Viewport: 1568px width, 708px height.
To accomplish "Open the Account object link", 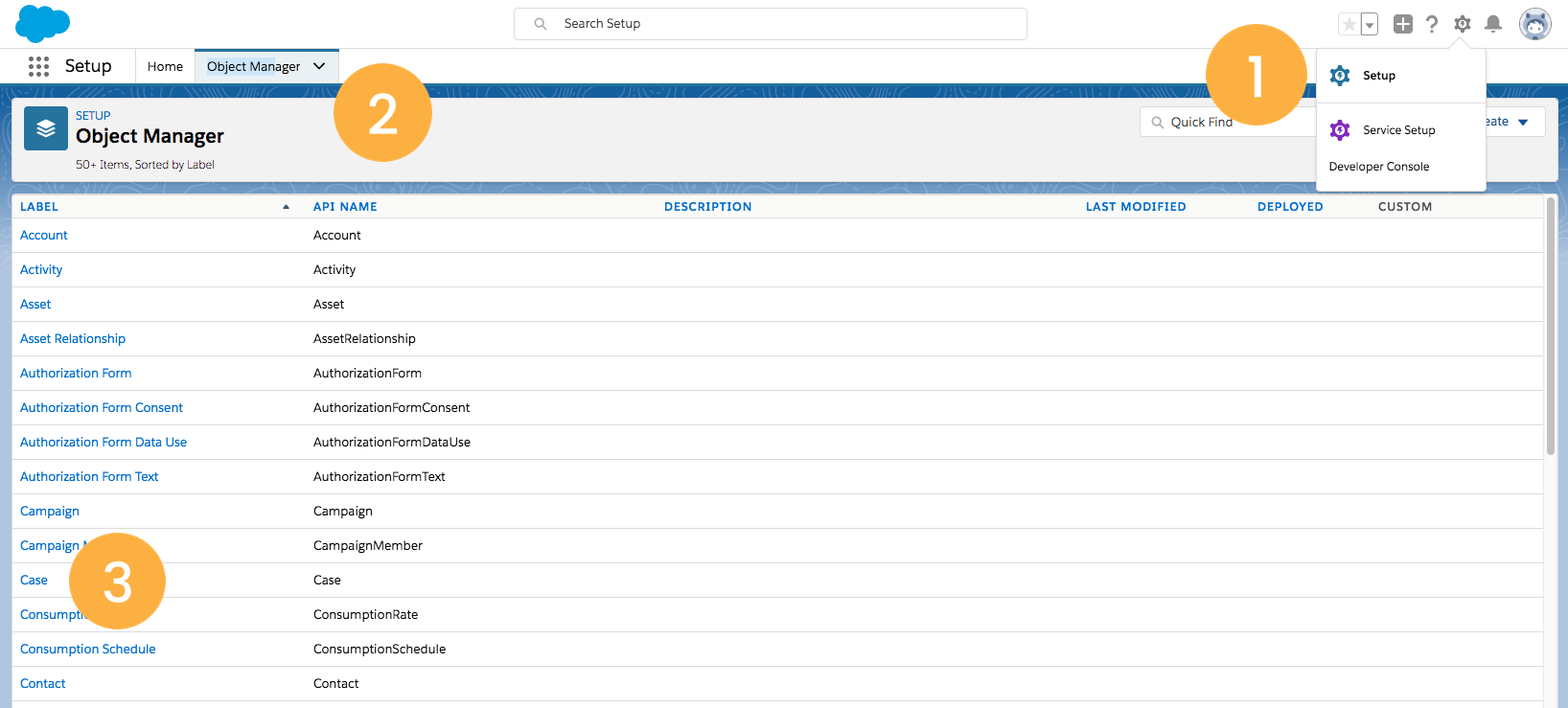I will tap(44, 236).
